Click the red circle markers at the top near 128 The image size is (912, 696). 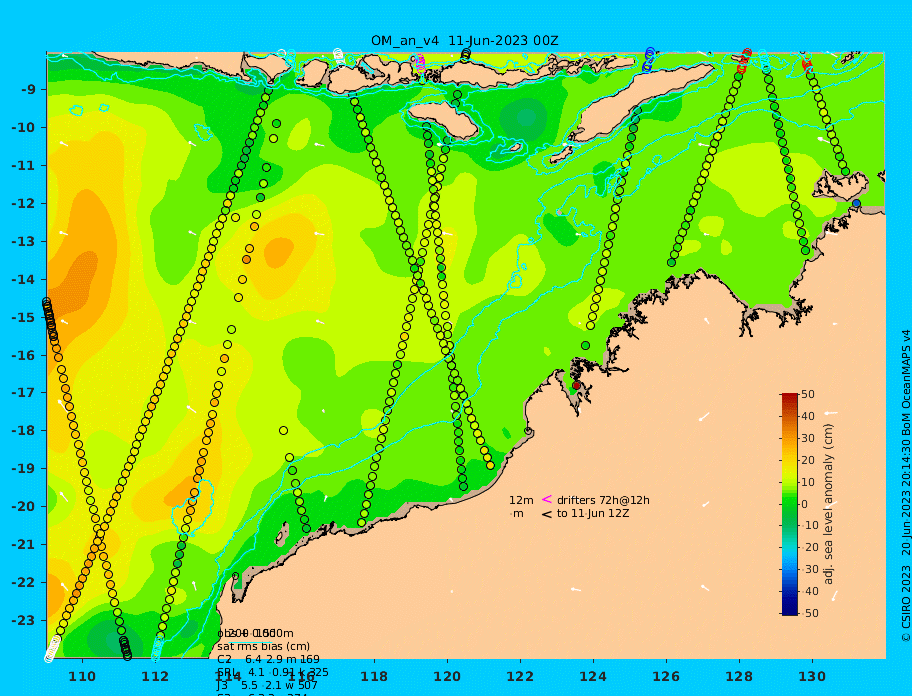click(x=744, y=60)
